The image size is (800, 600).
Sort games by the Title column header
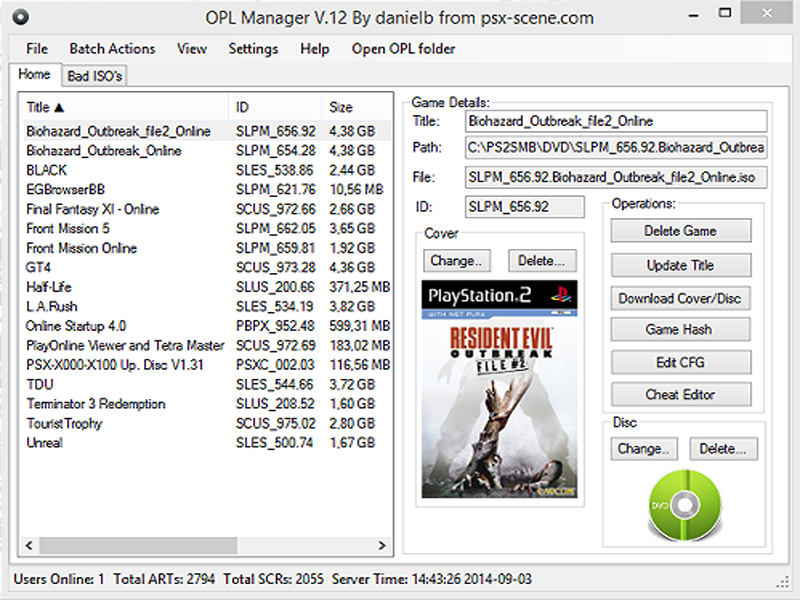click(42, 105)
